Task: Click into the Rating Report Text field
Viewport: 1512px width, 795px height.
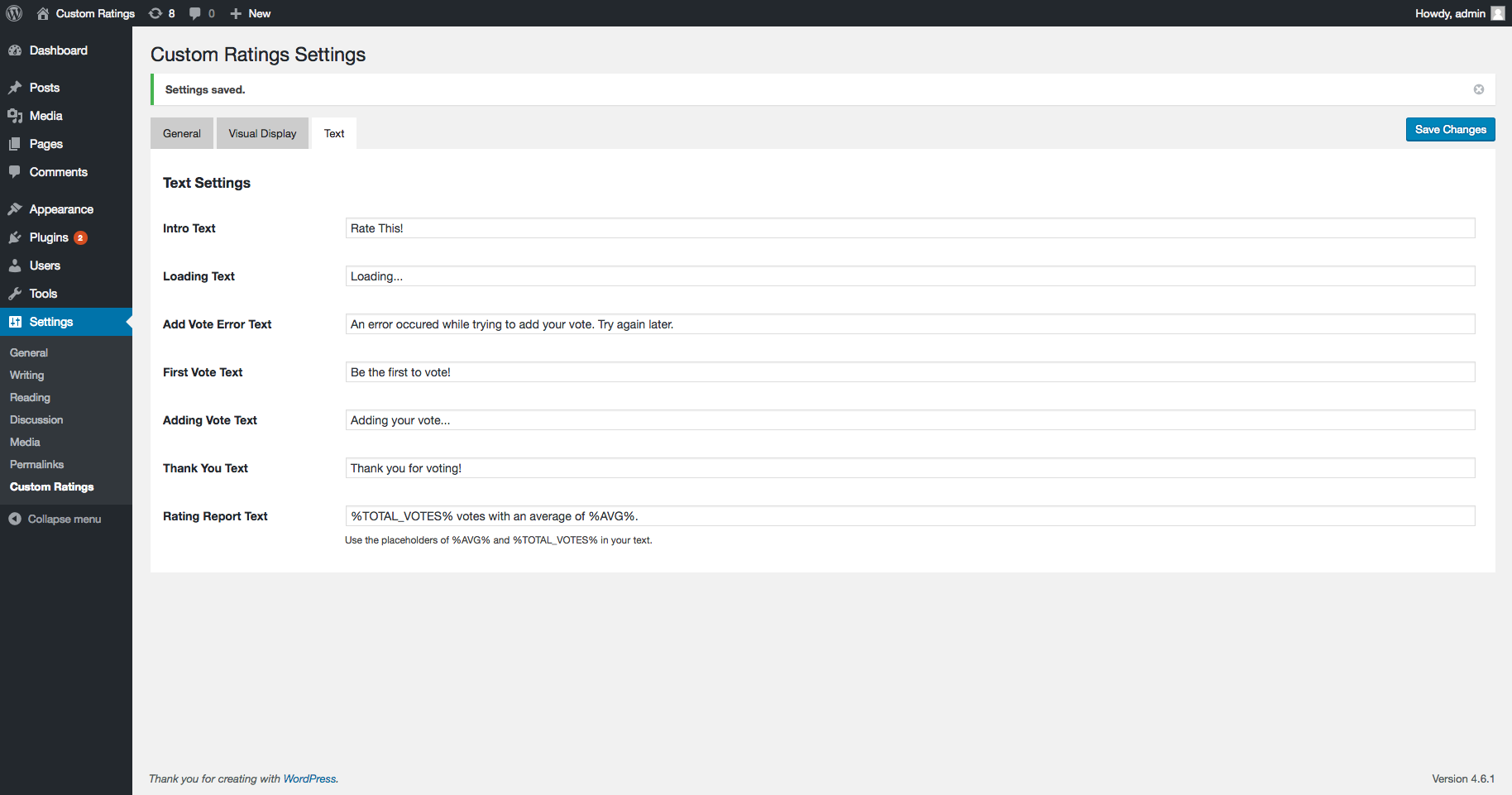Action: 910,516
